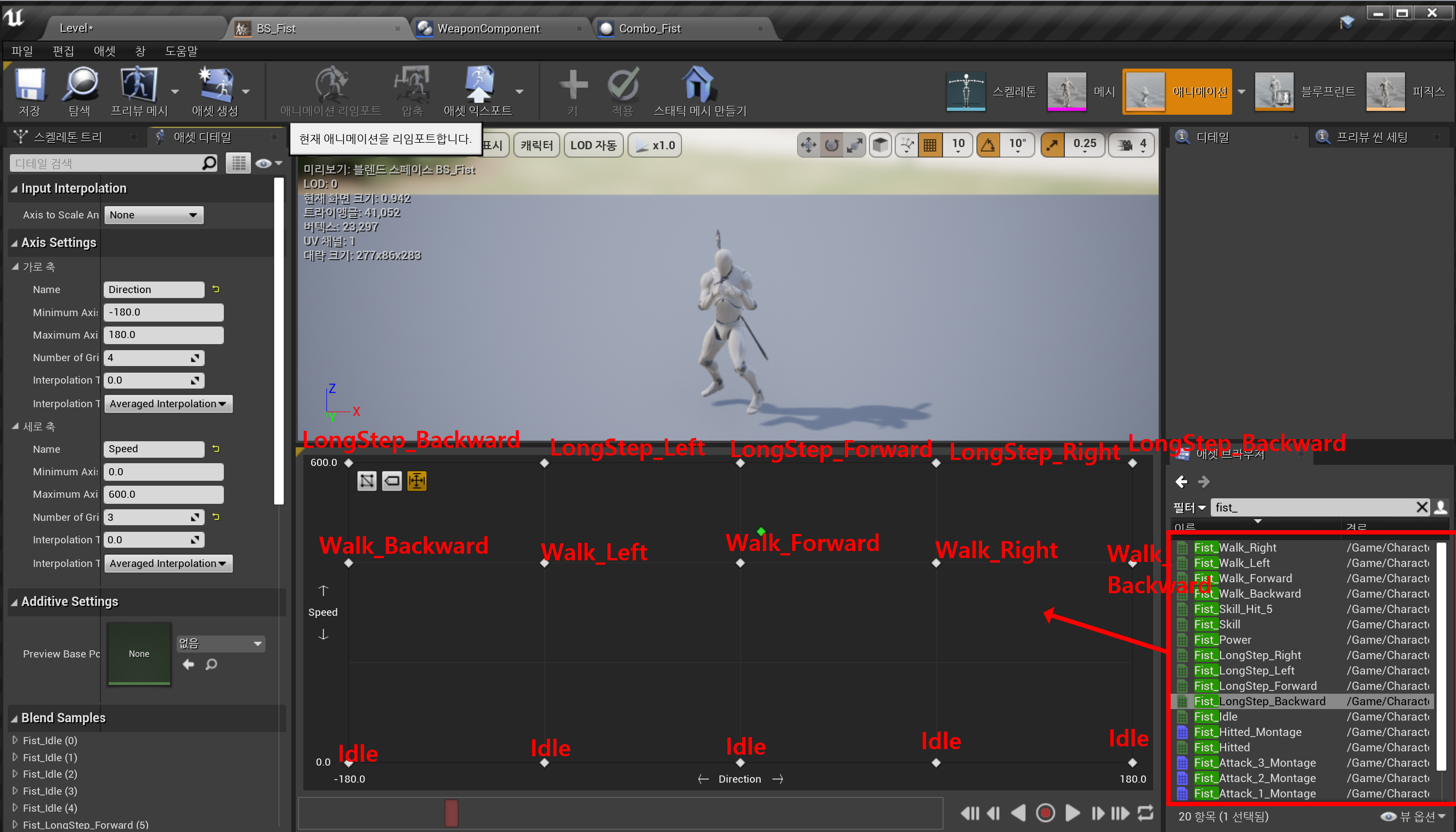The width and height of the screenshot is (1456, 832).
Task: Jump to the end of the timeline
Action: [x=1120, y=813]
